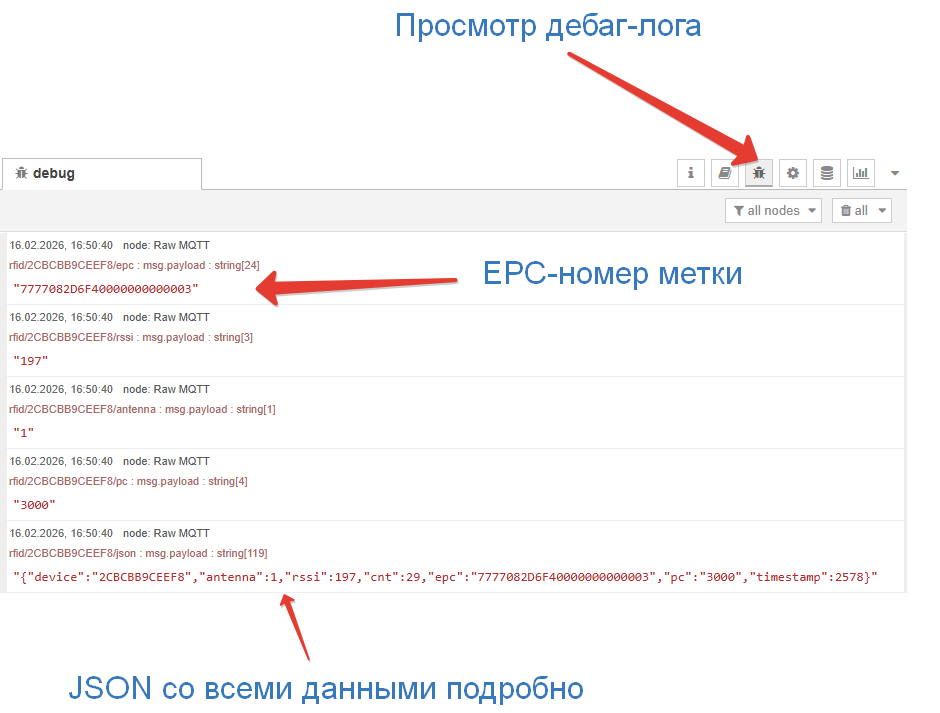The image size is (940, 713).
Task: Click the filter funnel icon
Action: (740, 210)
